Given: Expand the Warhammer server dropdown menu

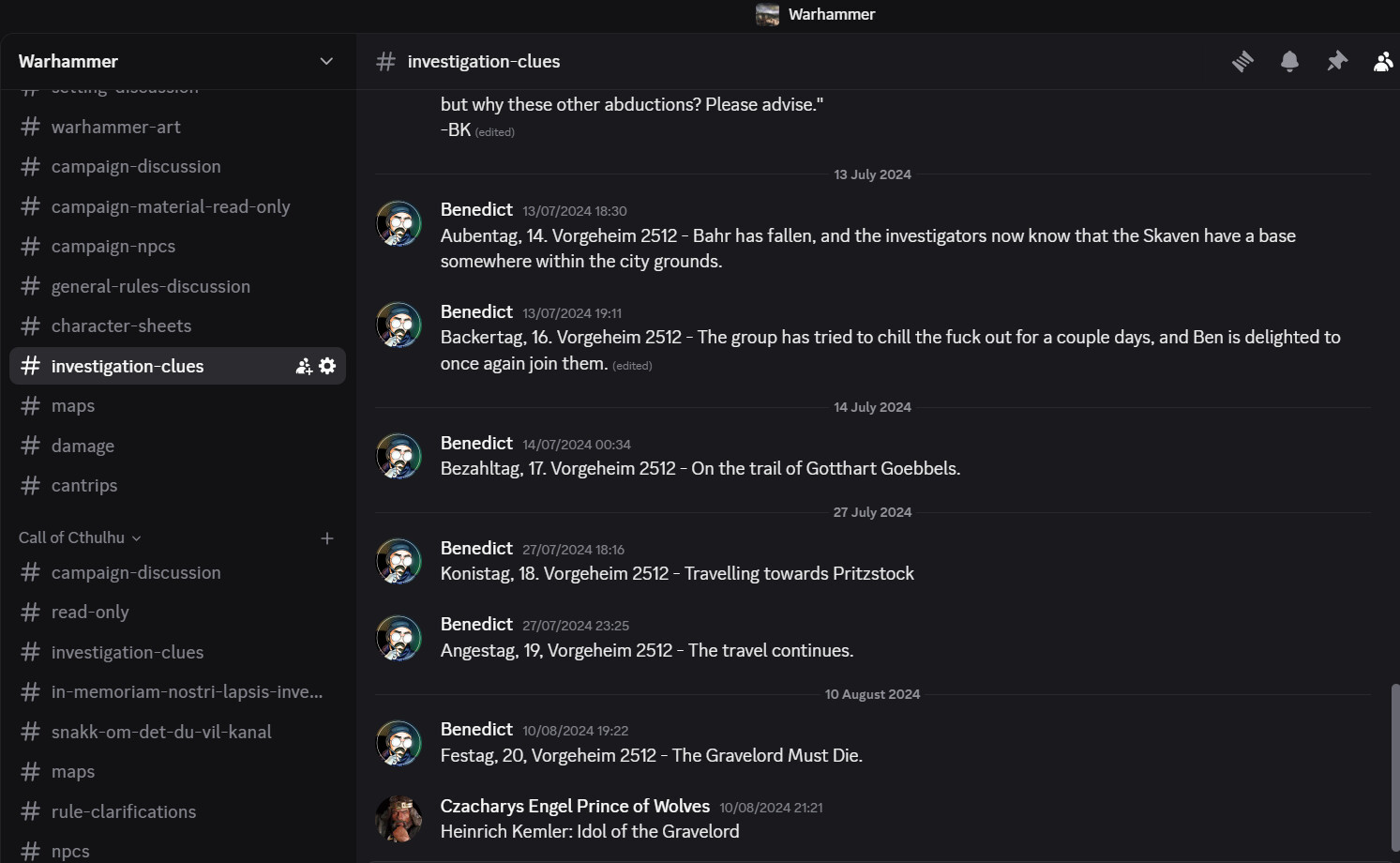Looking at the screenshot, I should tap(326, 62).
